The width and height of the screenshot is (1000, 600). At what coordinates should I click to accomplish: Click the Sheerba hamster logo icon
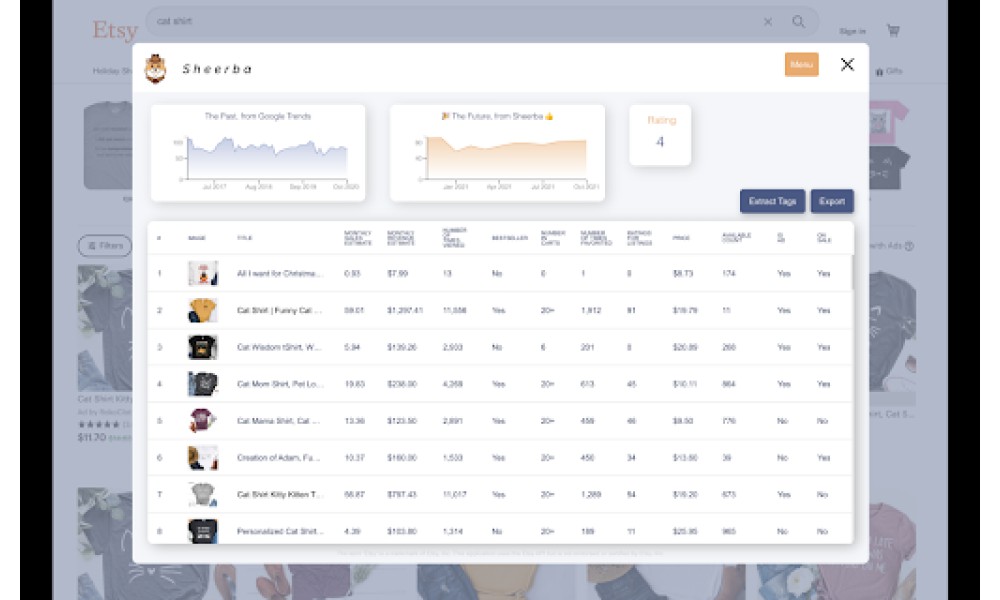(155, 69)
